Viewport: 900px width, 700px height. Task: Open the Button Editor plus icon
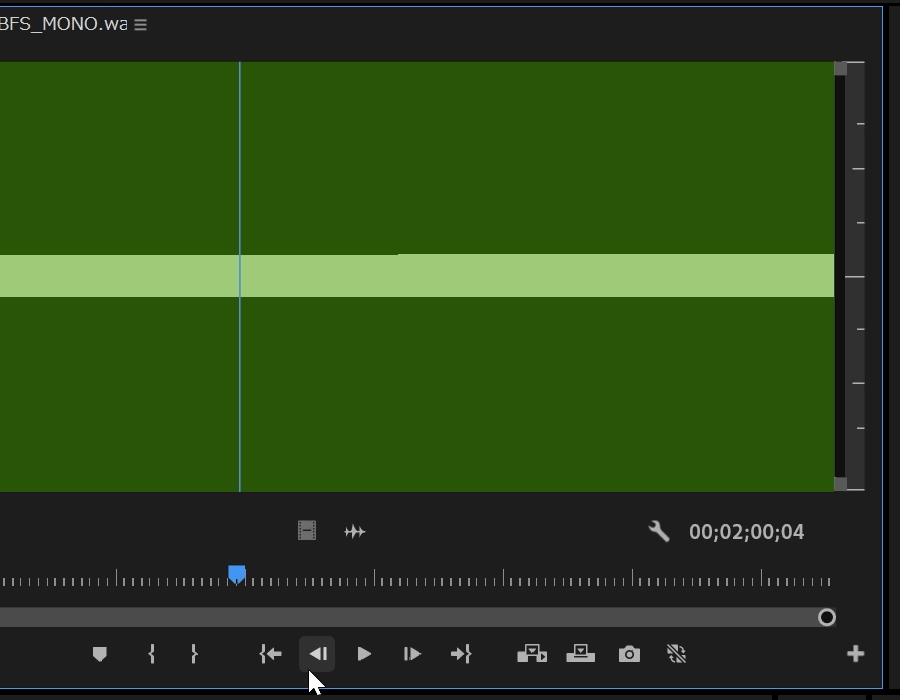point(855,654)
